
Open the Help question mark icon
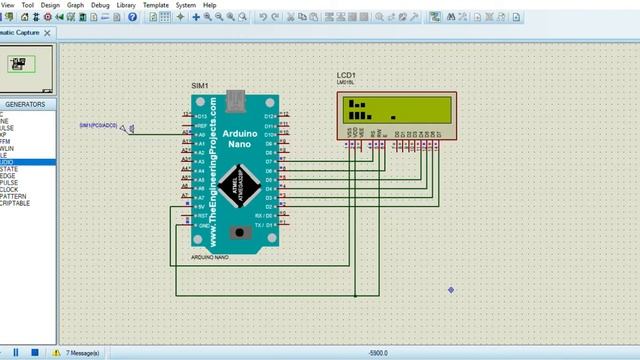click(132, 17)
